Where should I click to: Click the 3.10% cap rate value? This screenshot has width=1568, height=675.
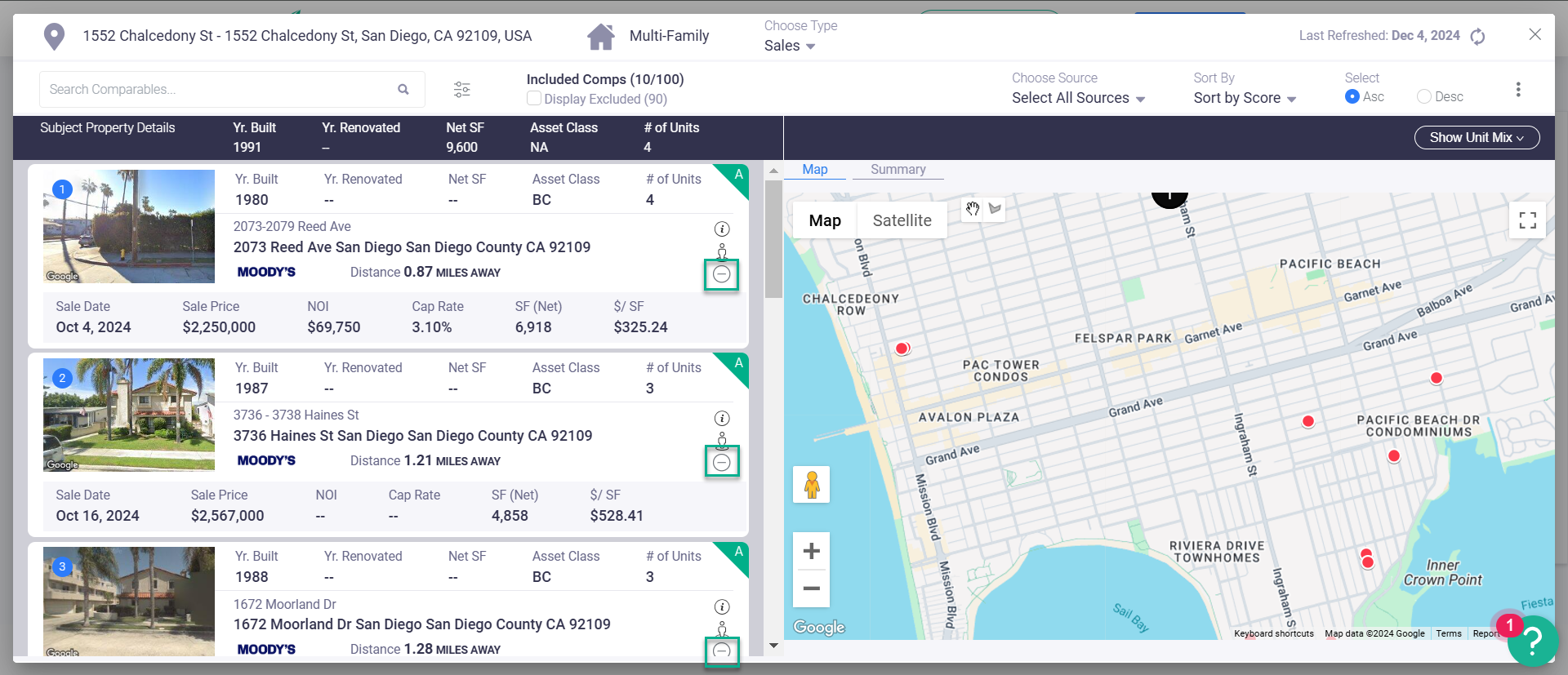point(431,327)
